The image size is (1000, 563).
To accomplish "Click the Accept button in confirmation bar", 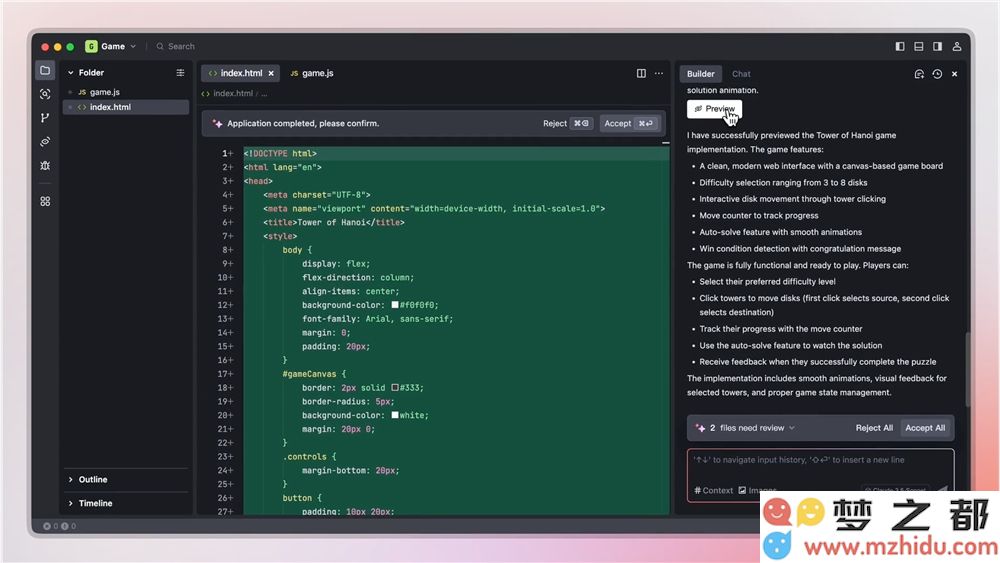I will pyautogui.click(x=629, y=123).
